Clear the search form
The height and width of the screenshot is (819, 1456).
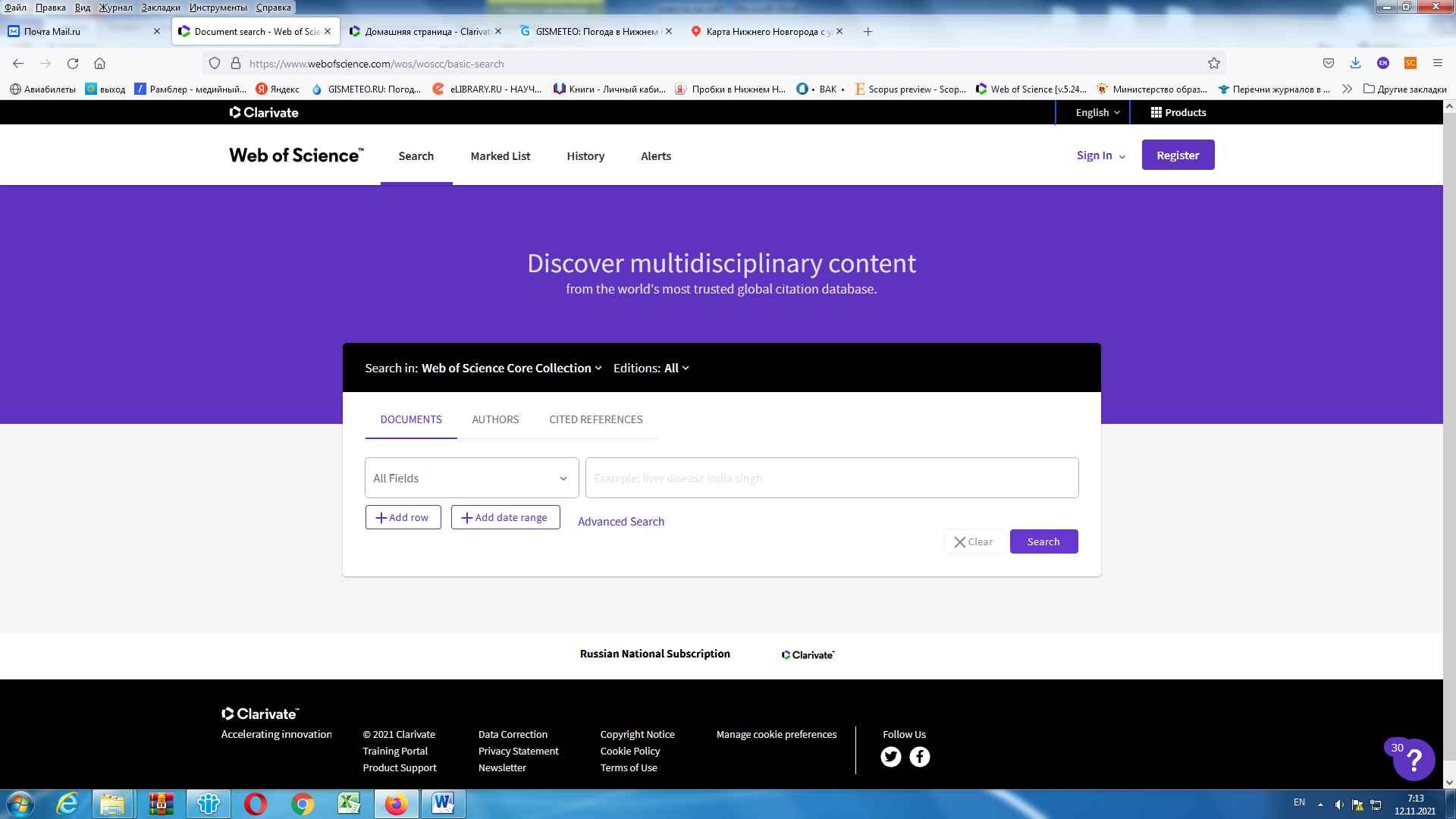pyautogui.click(x=974, y=541)
